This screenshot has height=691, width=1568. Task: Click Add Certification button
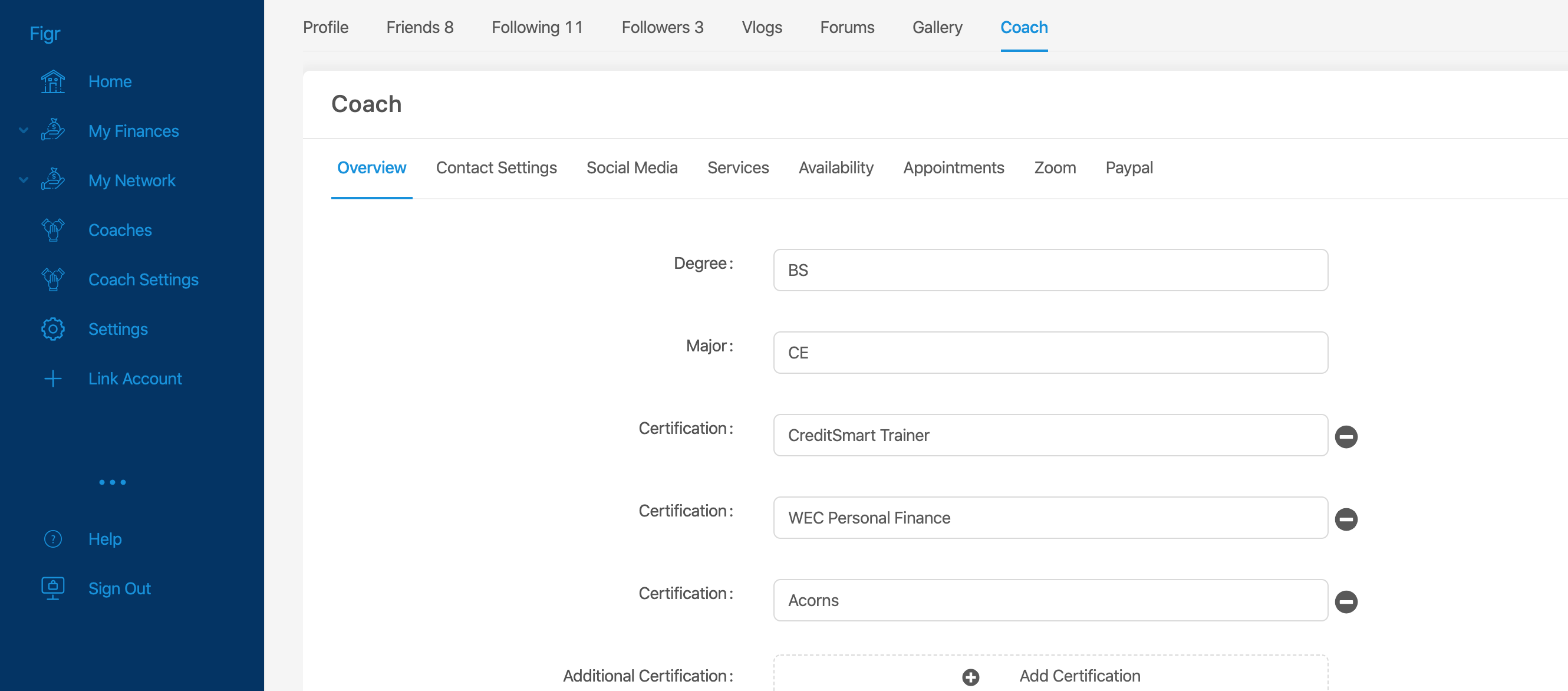[x=1050, y=675]
